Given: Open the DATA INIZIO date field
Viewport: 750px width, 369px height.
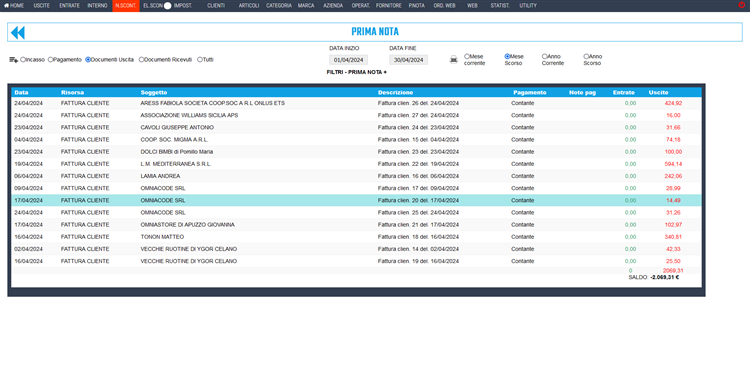Looking at the screenshot, I should (348, 60).
